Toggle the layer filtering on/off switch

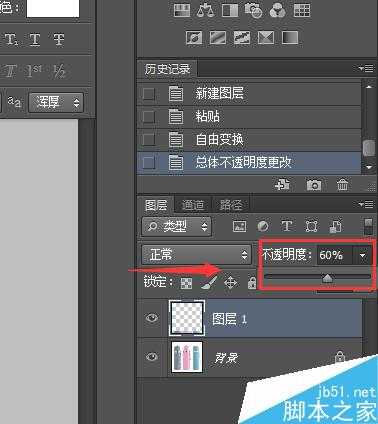[x=368, y=227]
